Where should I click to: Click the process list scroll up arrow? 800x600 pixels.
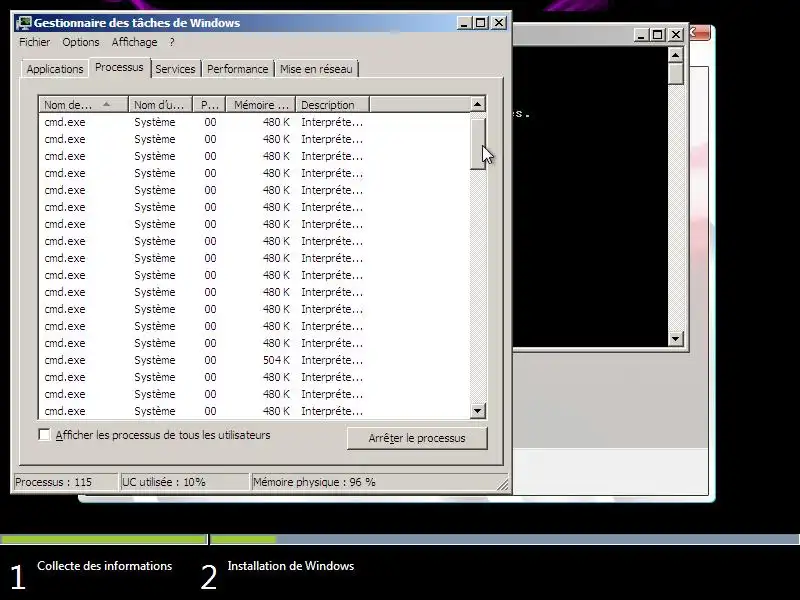478,105
